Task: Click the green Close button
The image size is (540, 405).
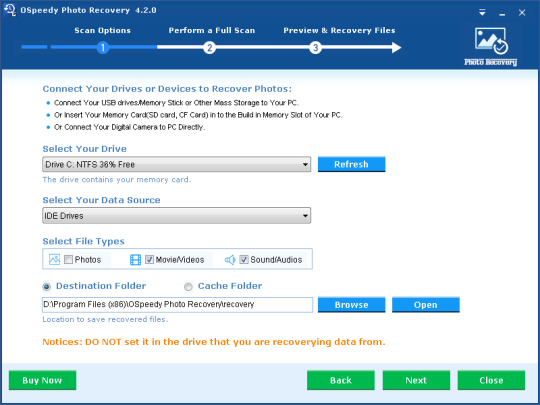Action: pyautogui.click(x=491, y=380)
